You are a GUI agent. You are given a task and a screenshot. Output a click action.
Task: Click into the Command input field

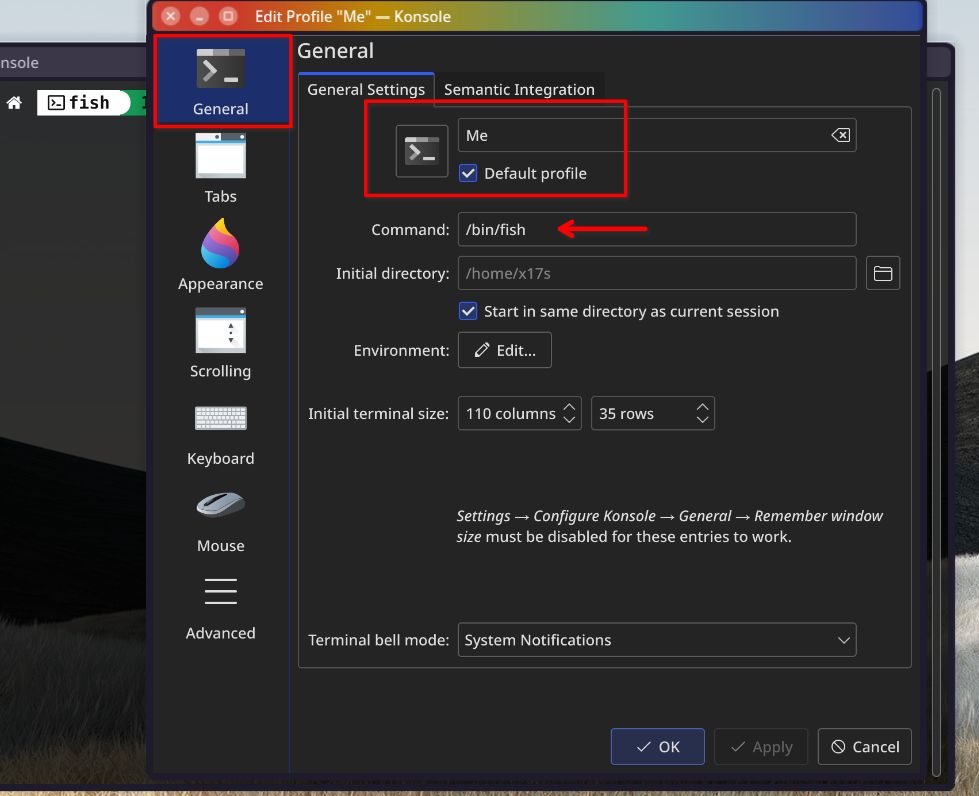click(656, 229)
